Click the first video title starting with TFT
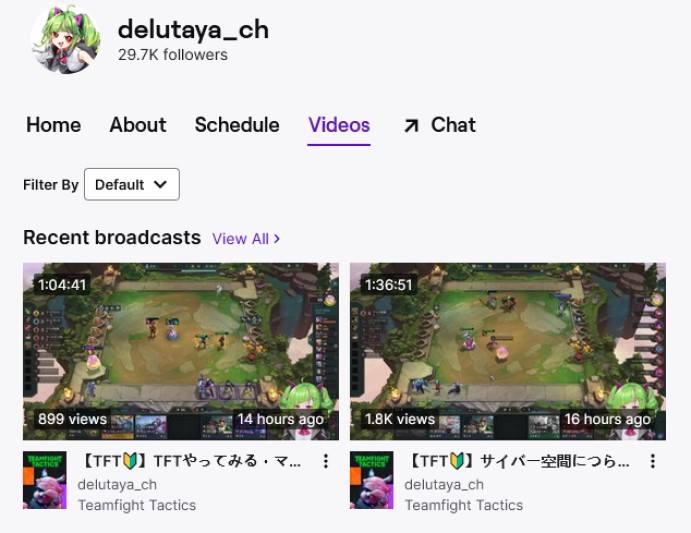This screenshot has width=691, height=533. 191,461
